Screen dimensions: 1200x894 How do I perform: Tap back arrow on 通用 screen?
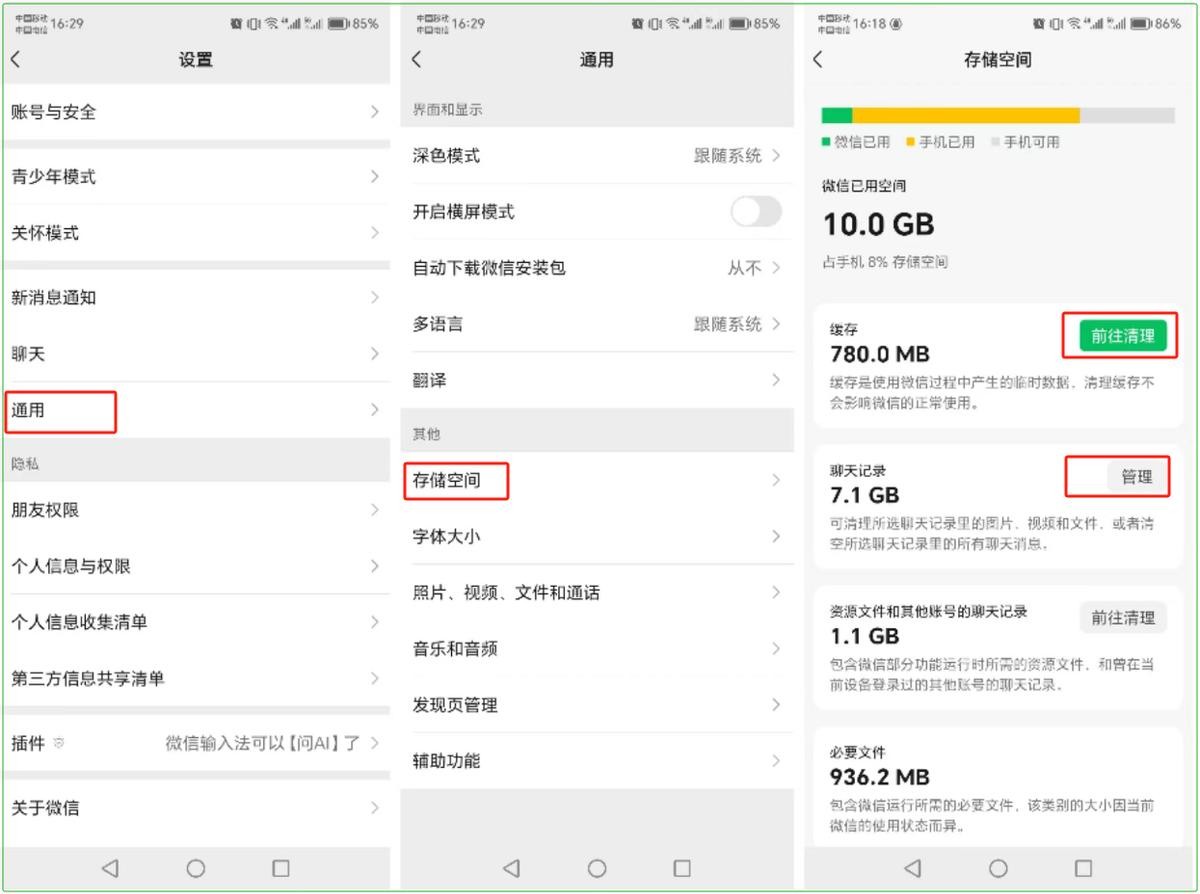(417, 60)
